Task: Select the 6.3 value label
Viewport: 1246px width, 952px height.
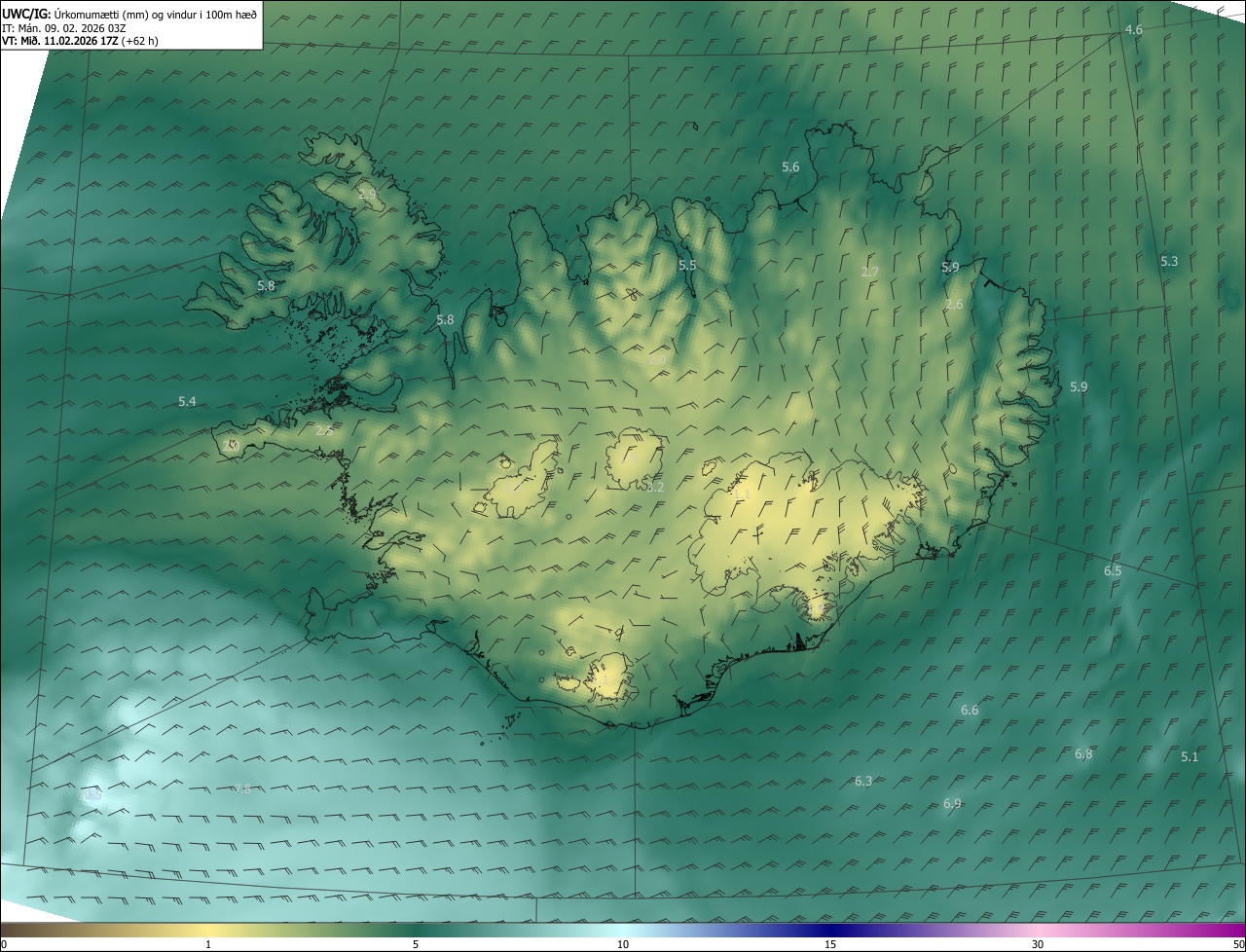Action: (863, 782)
